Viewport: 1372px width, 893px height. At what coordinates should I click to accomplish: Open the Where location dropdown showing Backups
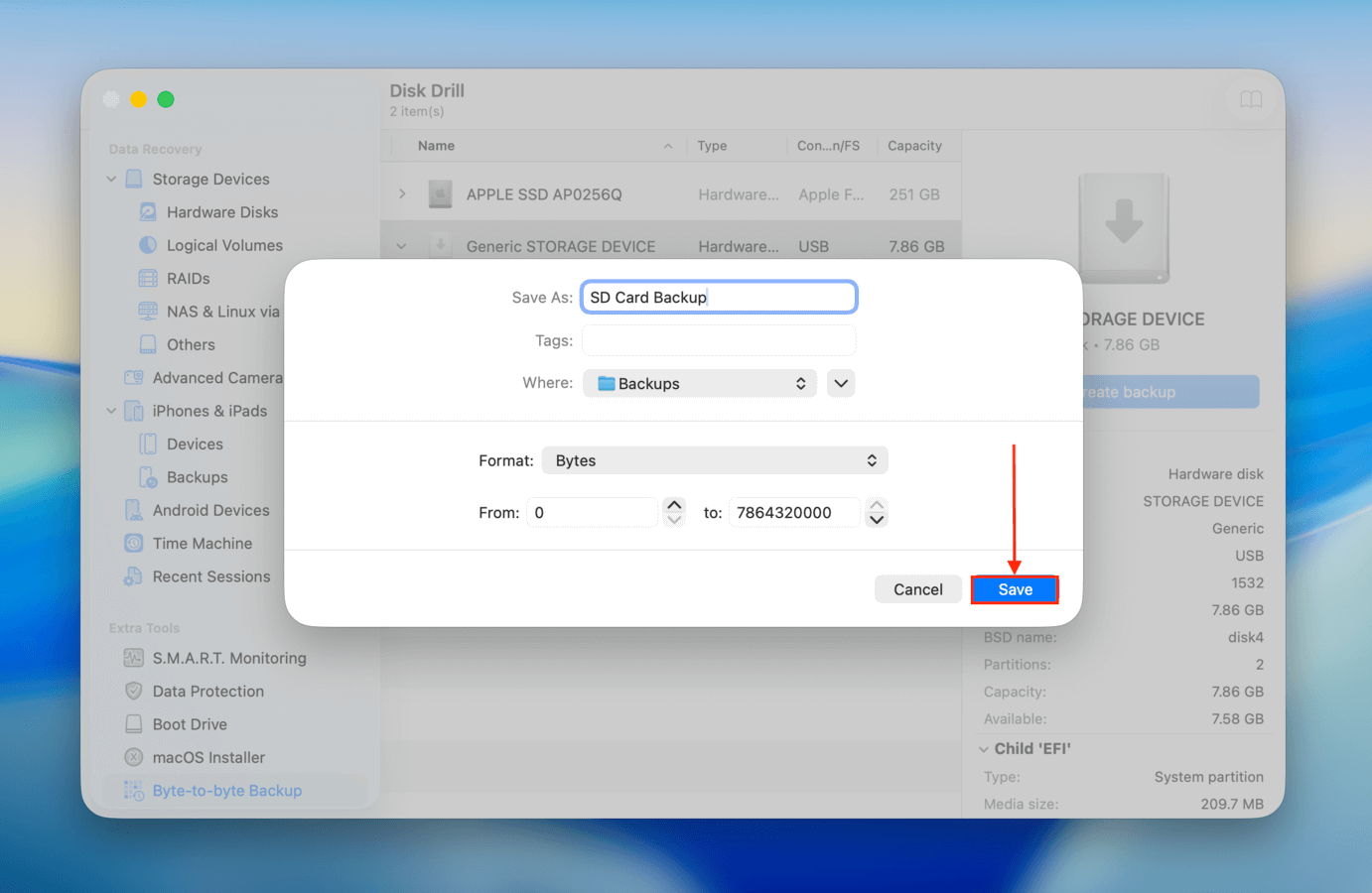click(700, 382)
